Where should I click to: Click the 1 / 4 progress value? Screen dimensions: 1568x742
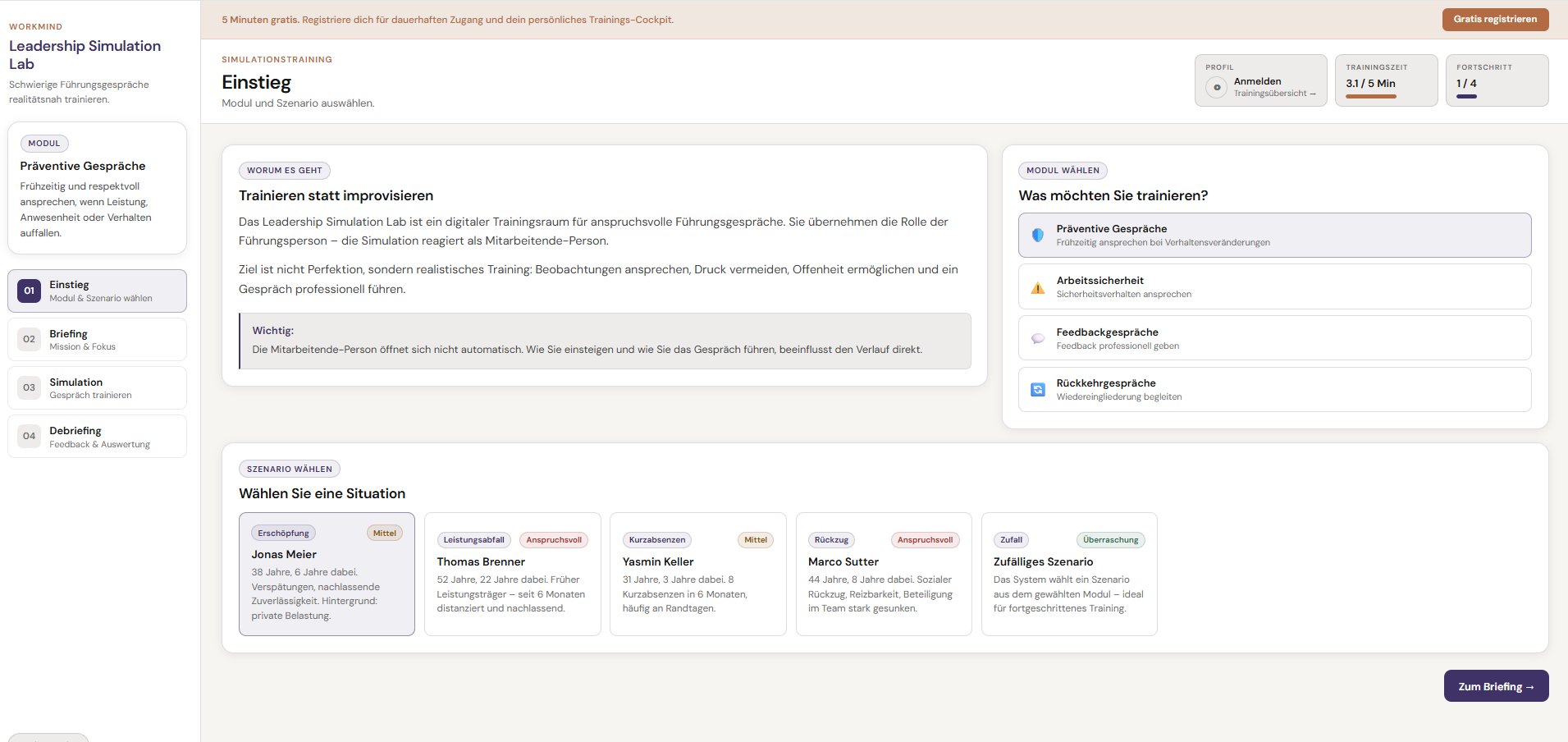point(1466,83)
